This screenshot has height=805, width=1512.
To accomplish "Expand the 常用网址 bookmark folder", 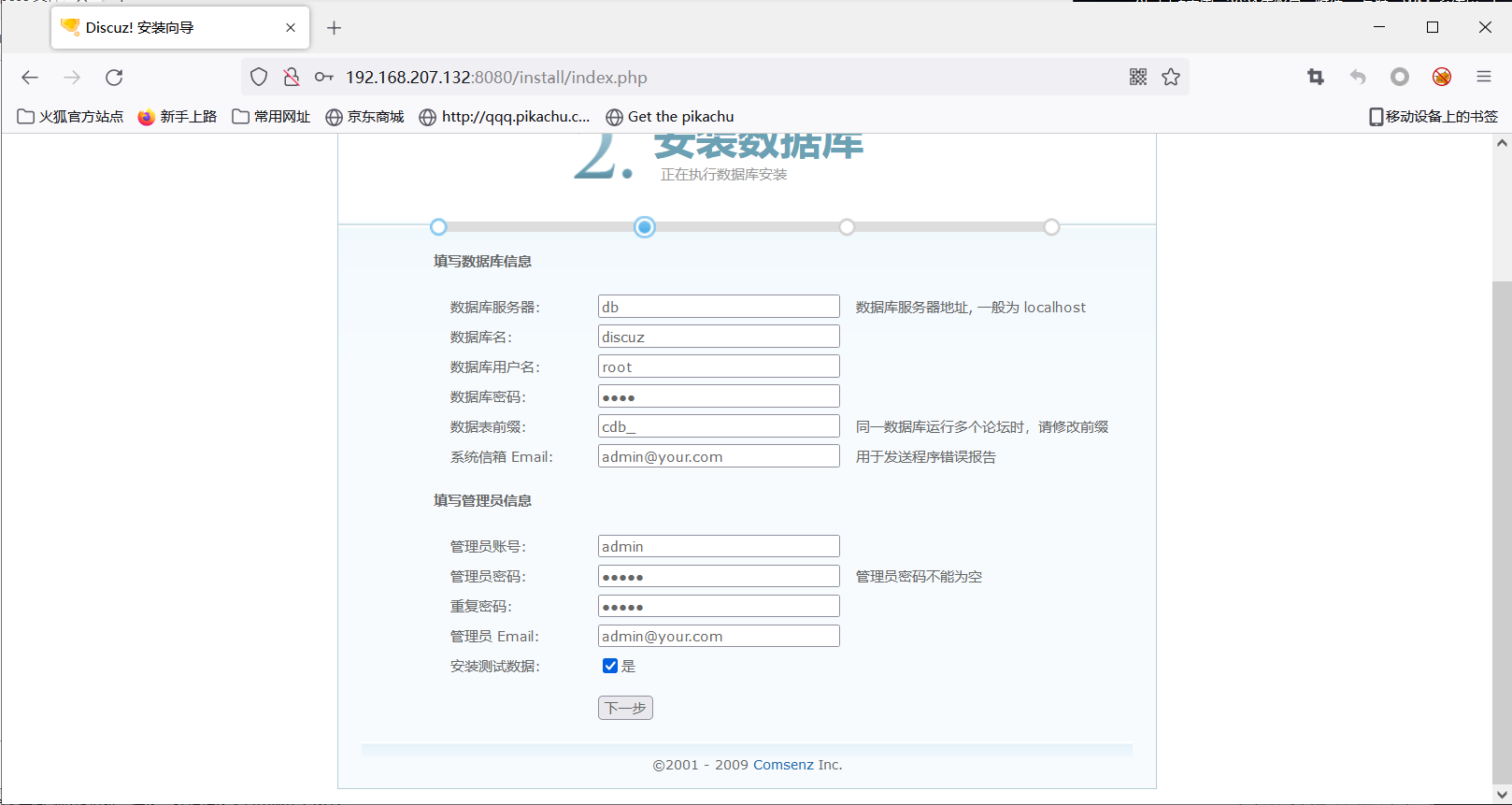I will [x=271, y=117].
